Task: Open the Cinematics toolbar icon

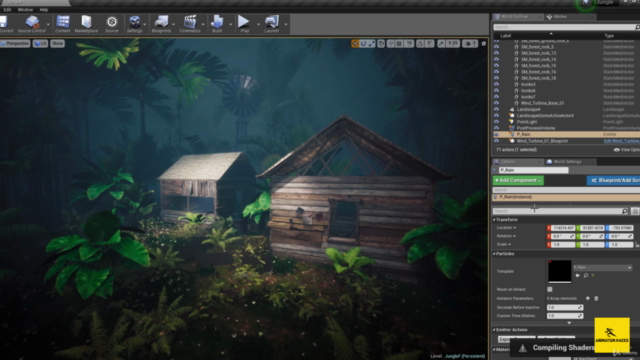Action: (190, 24)
